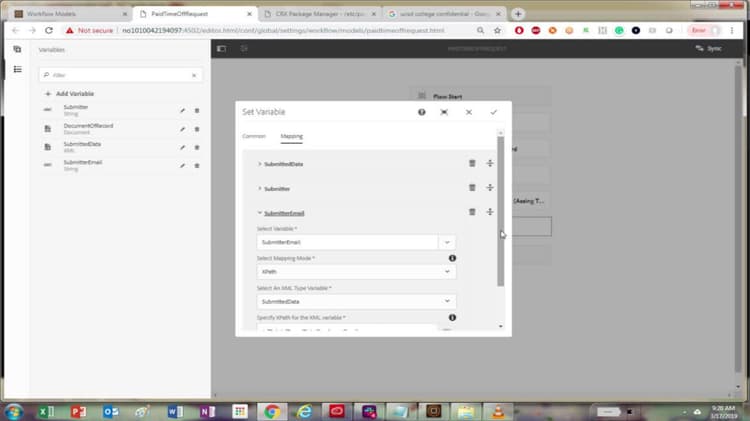This screenshot has width=750, height=421.
Task: Open the components side rail icon
Action: click(x=17, y=49)
